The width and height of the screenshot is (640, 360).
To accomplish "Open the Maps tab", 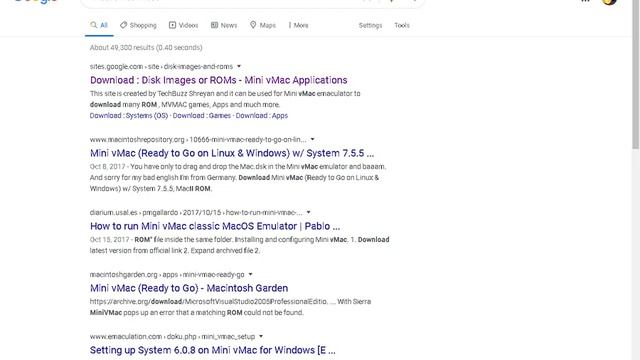I will click(262, 25).
